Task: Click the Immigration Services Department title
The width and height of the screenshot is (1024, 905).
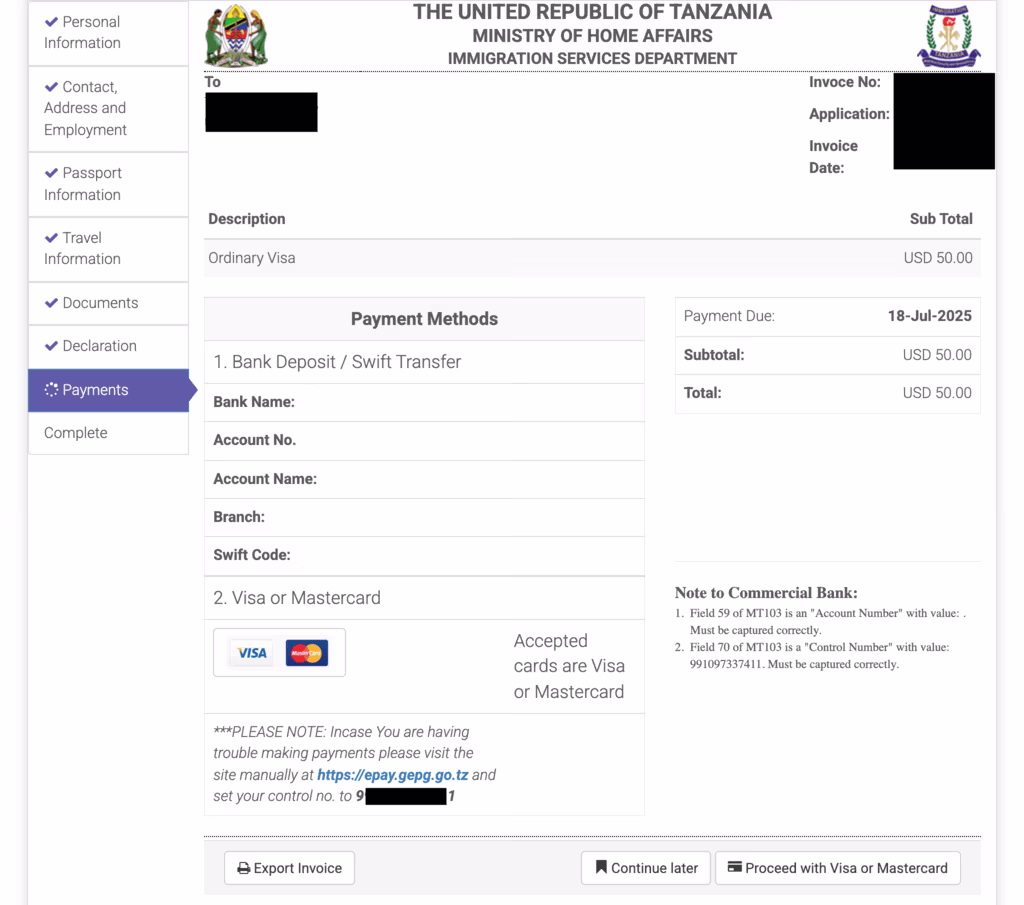Action: coord(592,59)
